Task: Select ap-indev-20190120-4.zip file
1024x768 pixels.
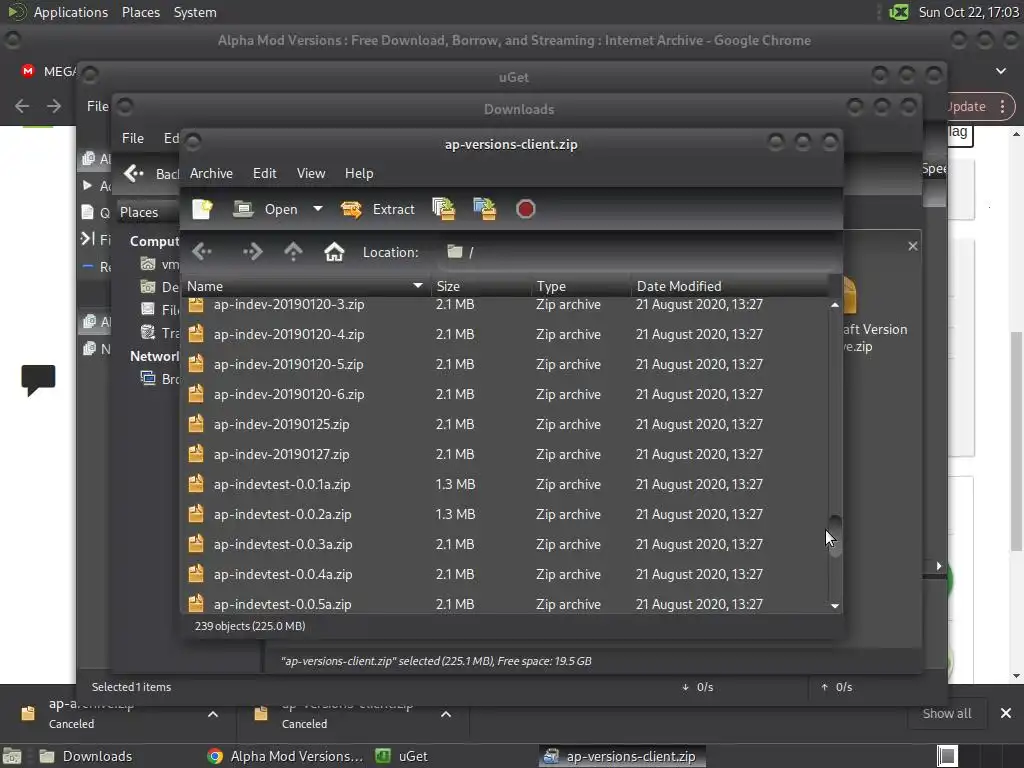Action: pyautogui.click(x=505, y=334)
